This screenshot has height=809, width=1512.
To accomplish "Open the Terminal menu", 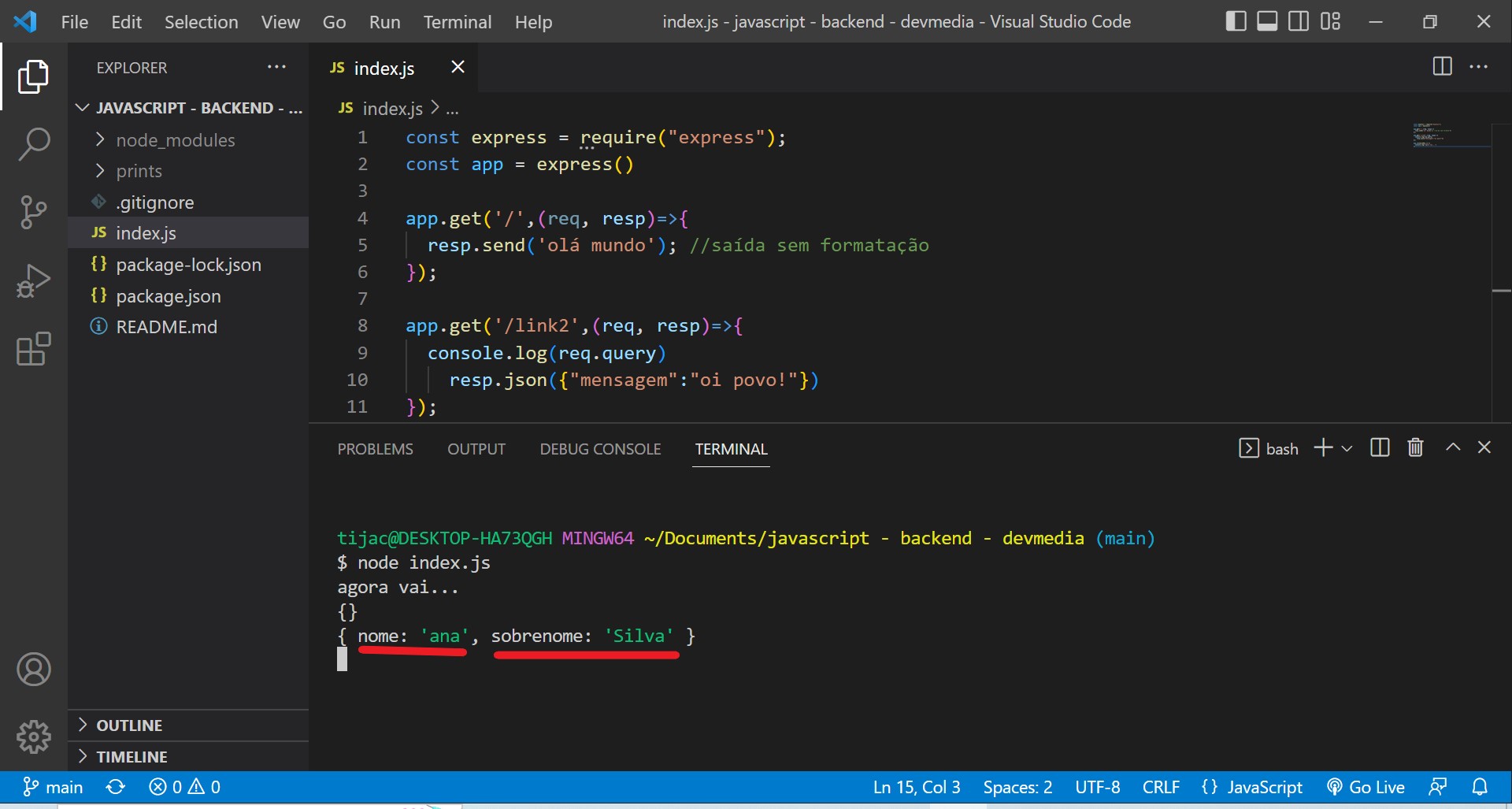I will click(457, 21).
